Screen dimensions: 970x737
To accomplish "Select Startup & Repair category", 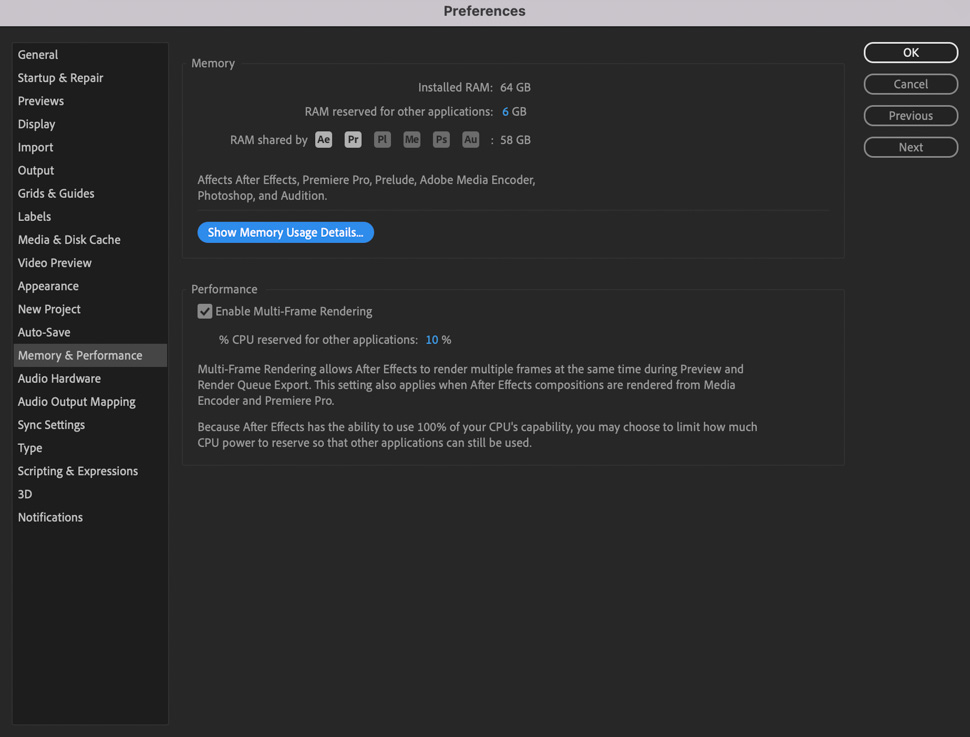I will (x=90, y=78).
